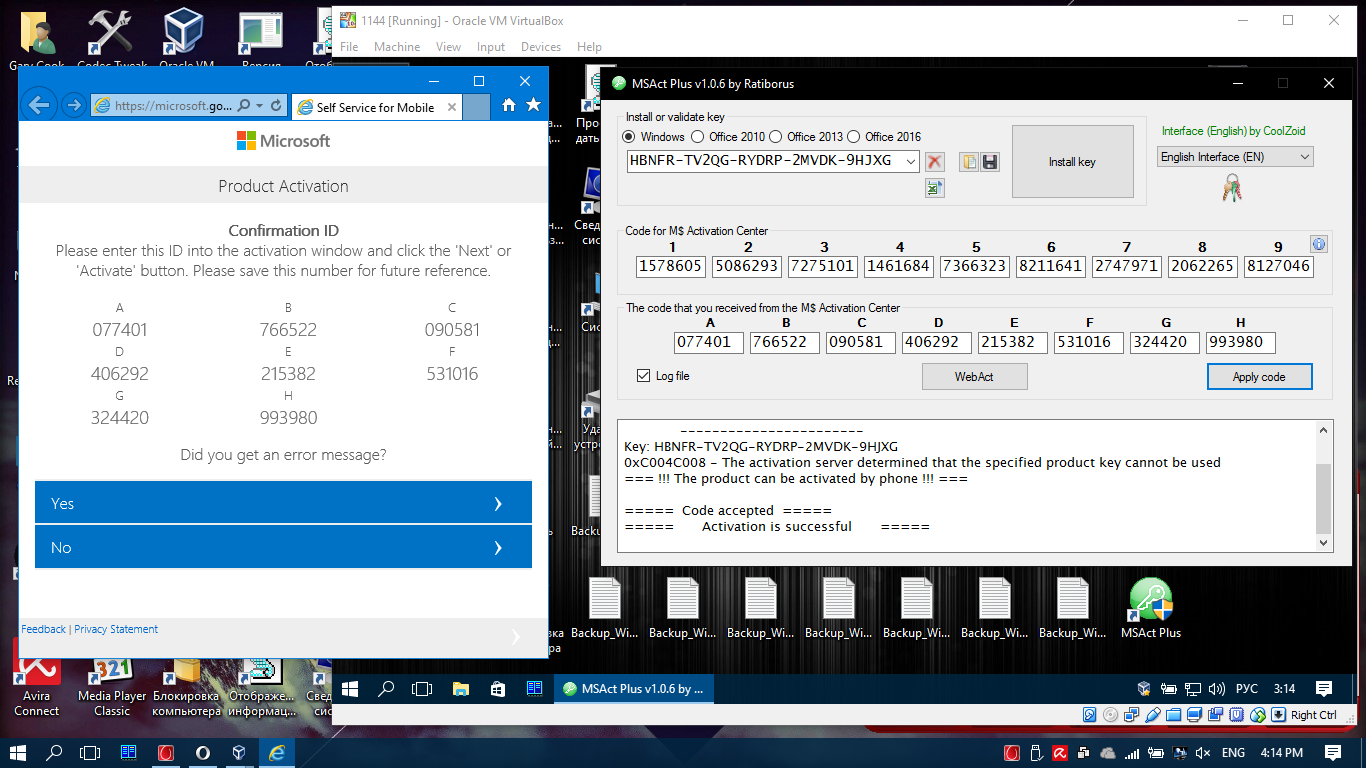Viewport: 1366px width, 768px height.
Task: Click the Privacy Statement link
Action: click(116, 629)
